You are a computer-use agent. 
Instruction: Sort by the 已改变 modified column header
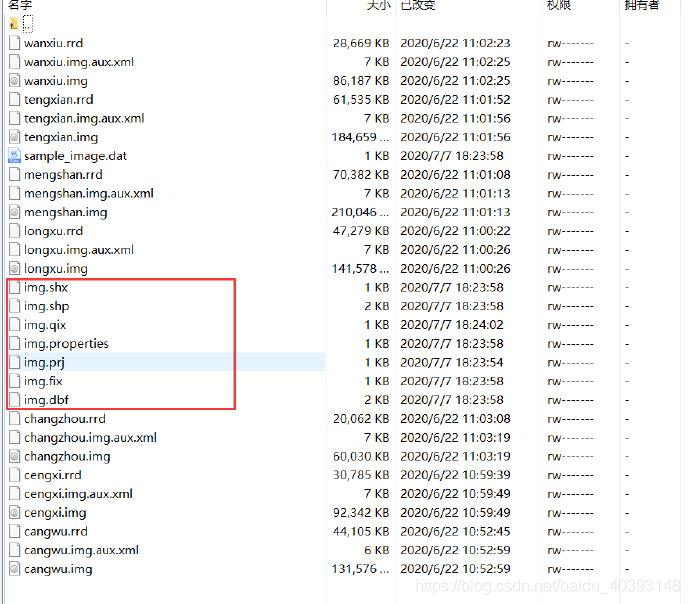(x=418, y=4)
